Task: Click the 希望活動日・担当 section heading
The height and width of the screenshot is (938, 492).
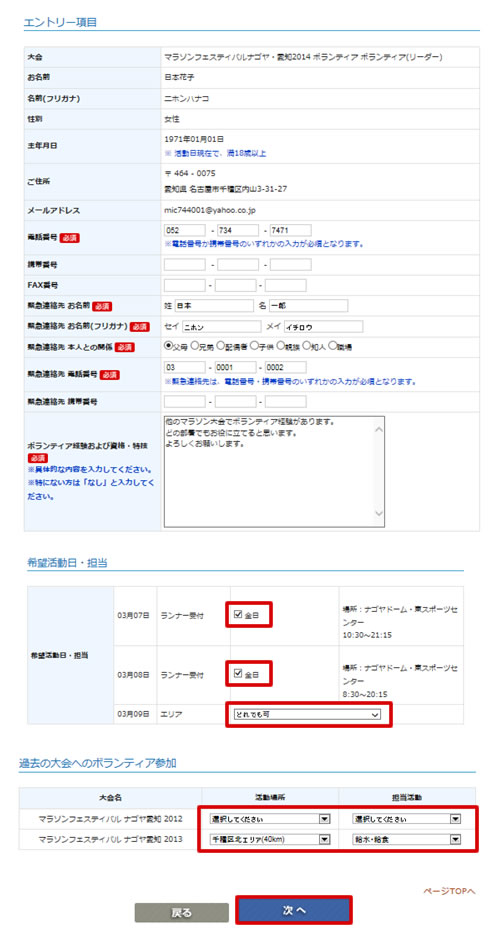Action: 66,562
